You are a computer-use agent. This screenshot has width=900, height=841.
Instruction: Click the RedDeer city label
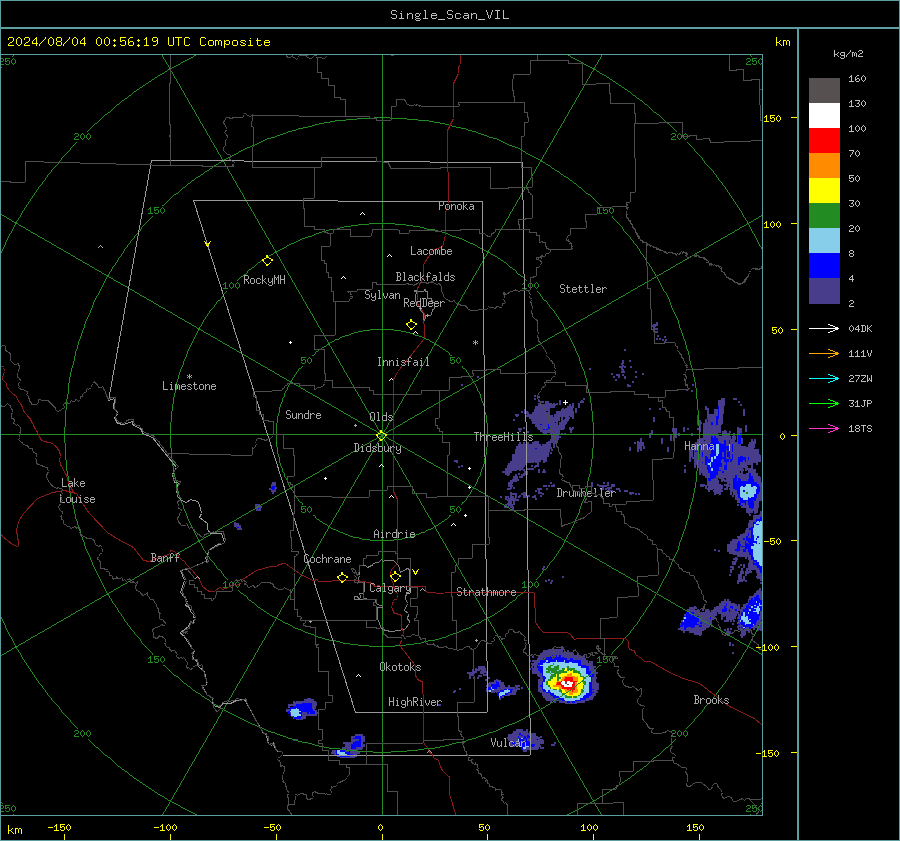tap(424, 303)
